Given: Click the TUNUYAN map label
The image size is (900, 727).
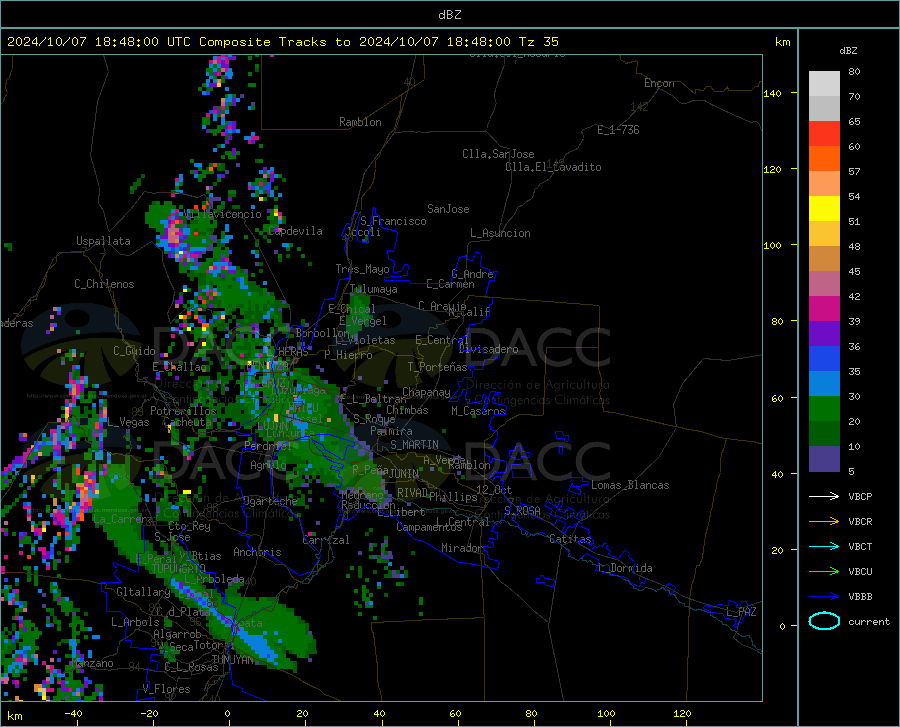Looking at the screenshot, I should (x=232, y=660).
